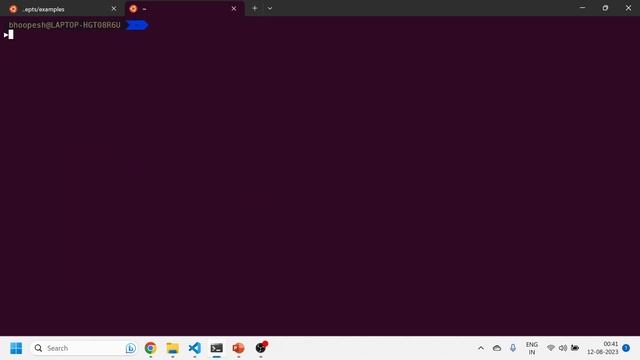The width and height of the screenshot is (640, 360).
Task: Show hidden system tray icons
Action: click(481, 348)
